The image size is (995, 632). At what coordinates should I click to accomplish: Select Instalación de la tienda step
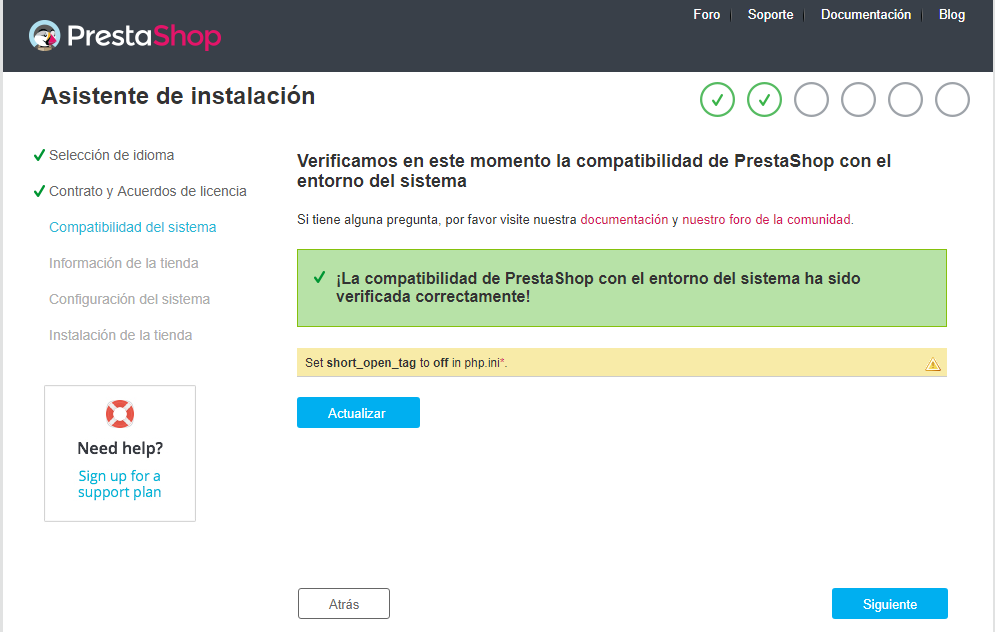coord(121,335)
